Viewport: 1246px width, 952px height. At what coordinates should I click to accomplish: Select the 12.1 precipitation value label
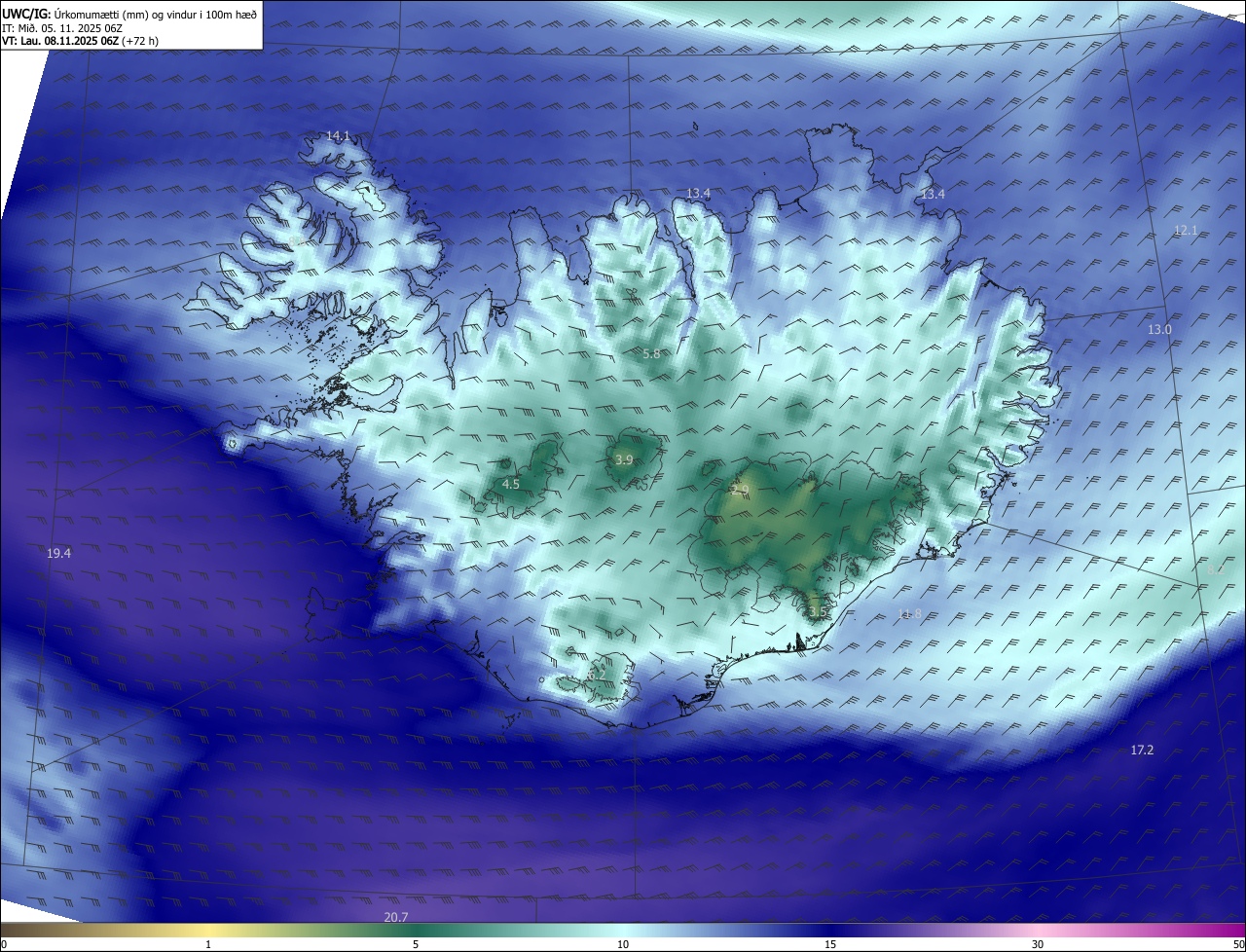pyautogui.click(x=1186, y=231)
